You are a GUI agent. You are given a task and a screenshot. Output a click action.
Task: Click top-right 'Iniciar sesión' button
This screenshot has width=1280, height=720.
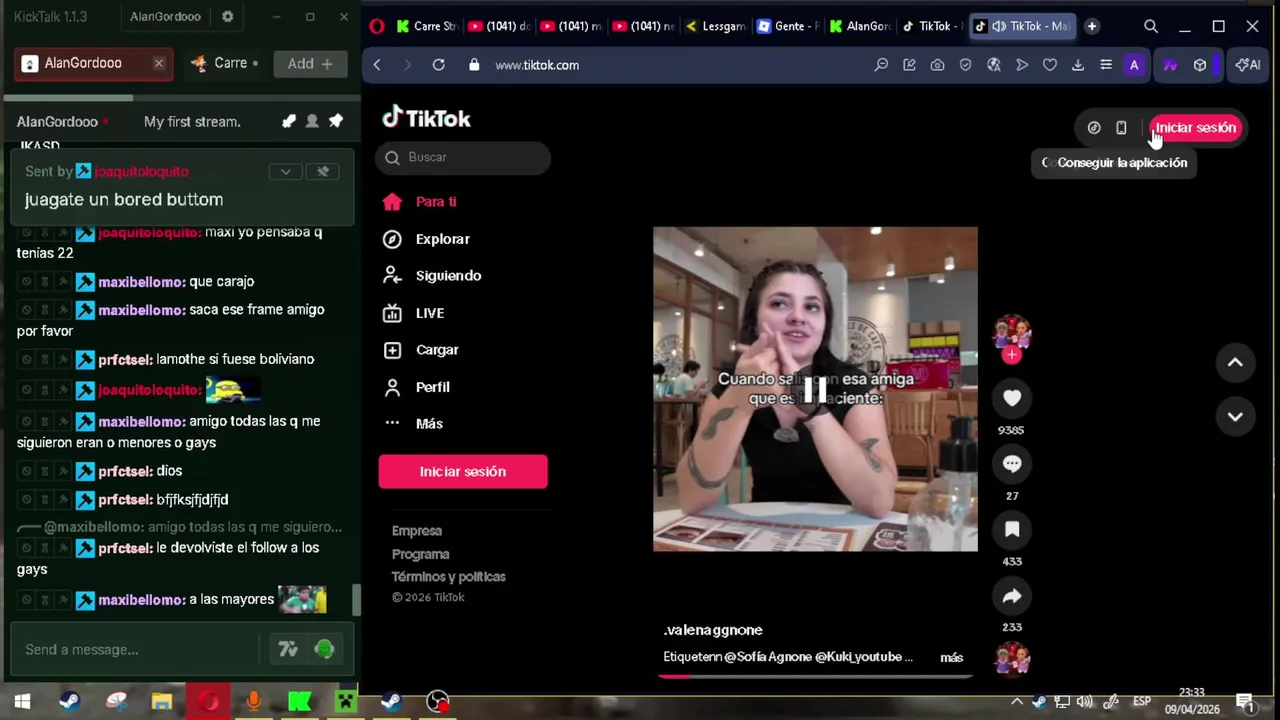click(x=1195, y=128)
